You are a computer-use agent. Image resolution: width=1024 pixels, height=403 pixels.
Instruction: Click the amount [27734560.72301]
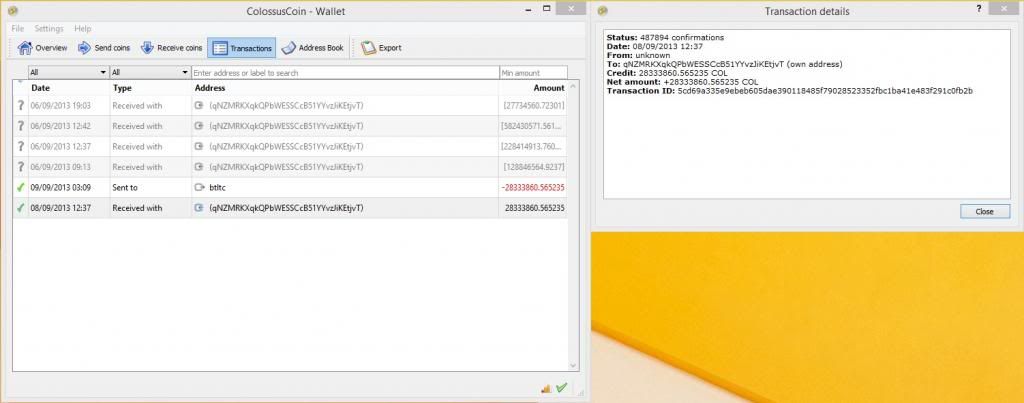point(534,105)
